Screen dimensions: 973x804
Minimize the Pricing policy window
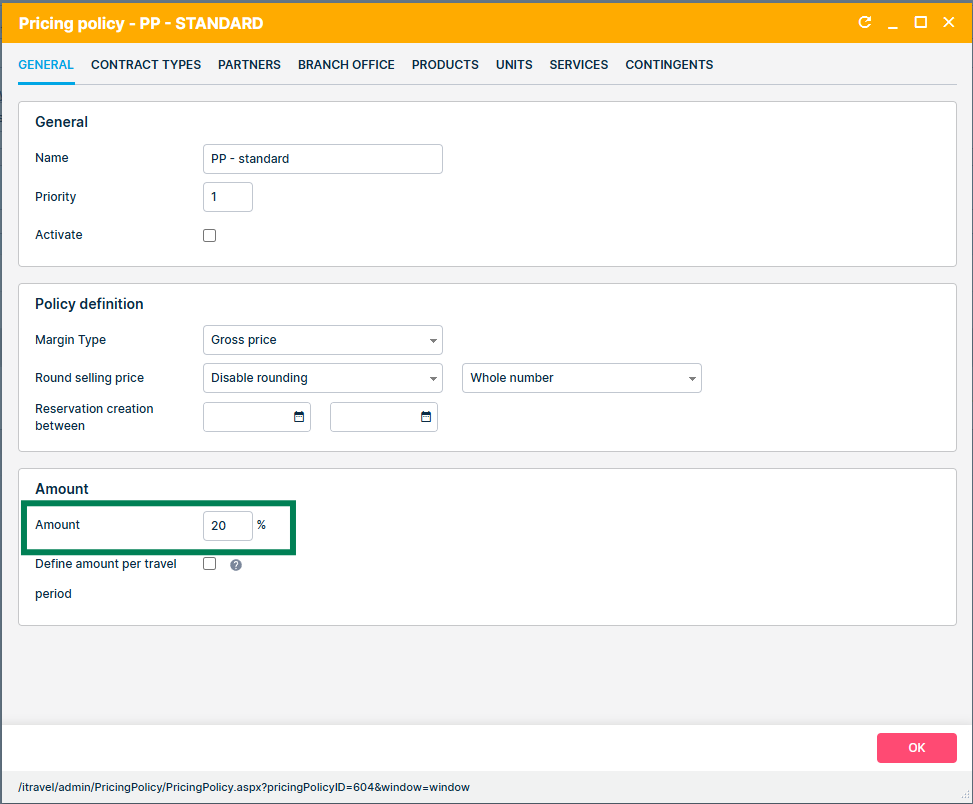click(x=892, y=22)
